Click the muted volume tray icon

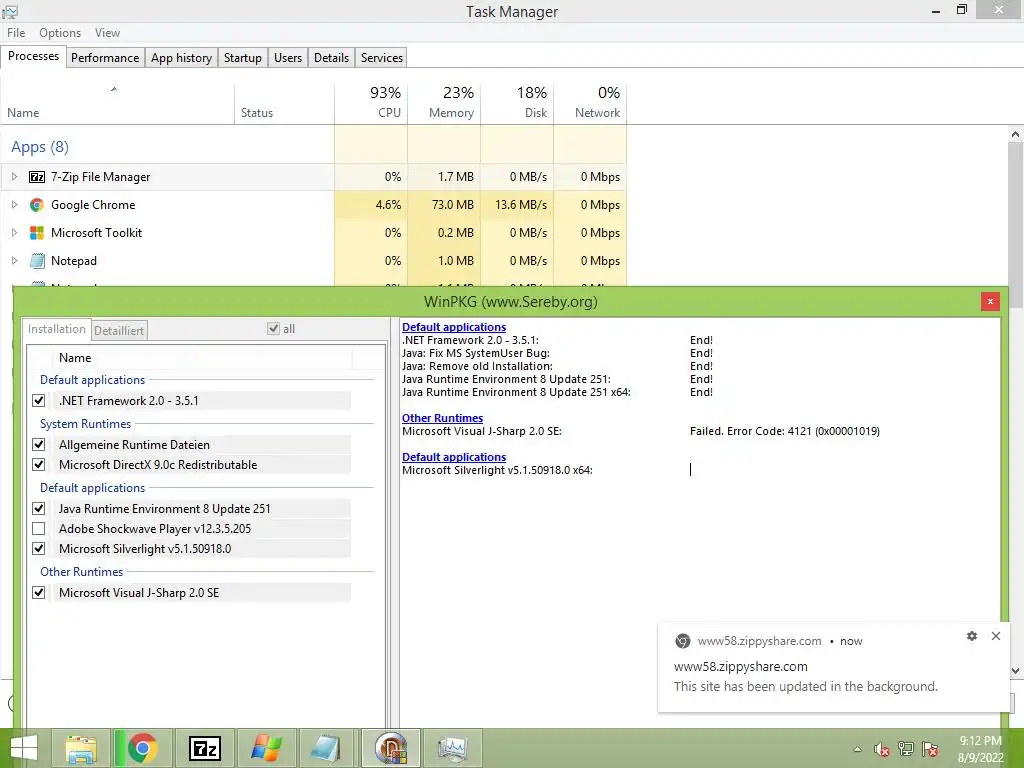[x=882, y=749]
